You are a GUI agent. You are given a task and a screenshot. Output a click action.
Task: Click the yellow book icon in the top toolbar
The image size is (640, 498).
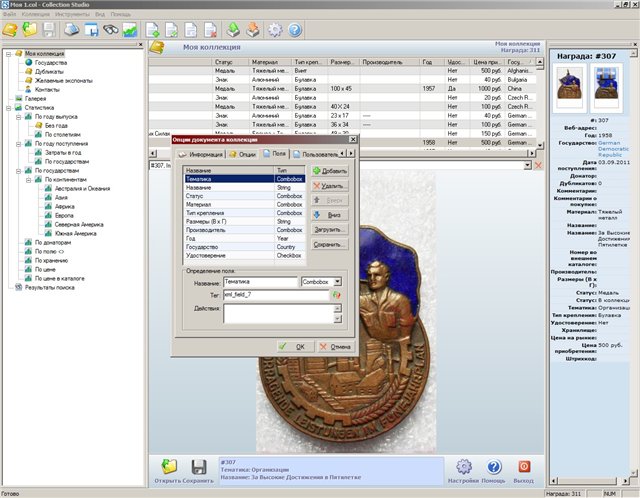click(x=10, y=30)
